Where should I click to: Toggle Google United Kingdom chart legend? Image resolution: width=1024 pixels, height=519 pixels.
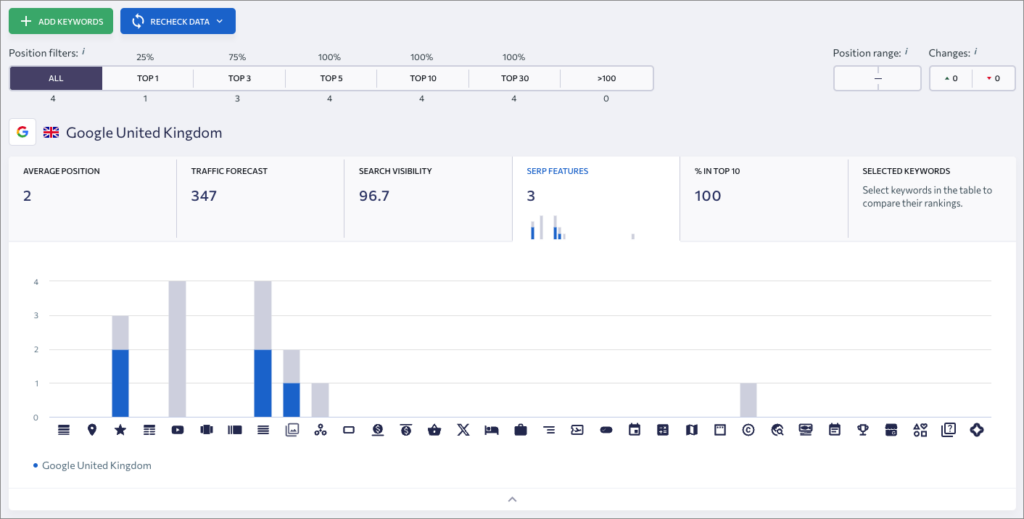(92, 465)
